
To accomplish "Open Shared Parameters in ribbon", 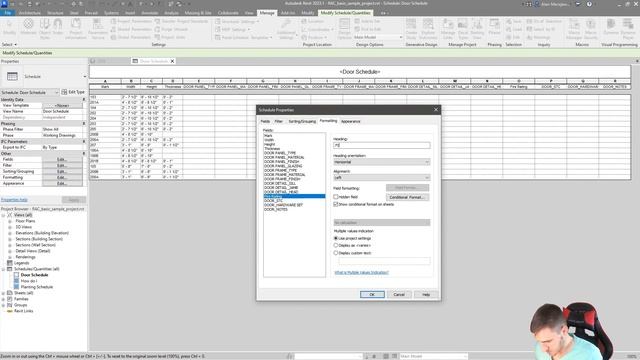I will click(x=131, y=29).
